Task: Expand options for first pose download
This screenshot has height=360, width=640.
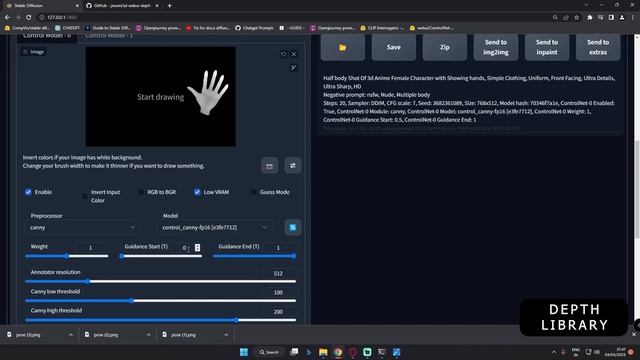Action: point(71,335)
